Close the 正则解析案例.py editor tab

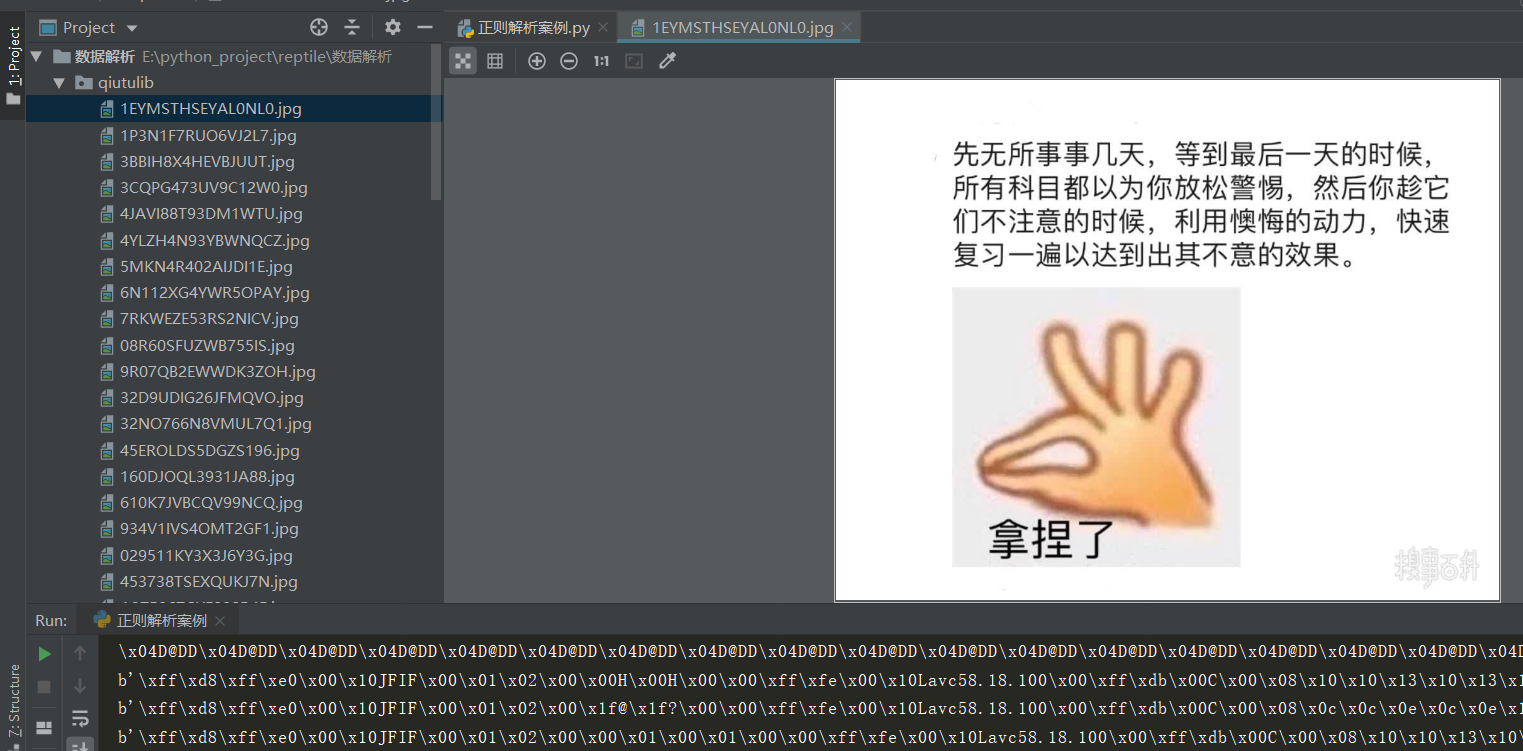[603, 28]
